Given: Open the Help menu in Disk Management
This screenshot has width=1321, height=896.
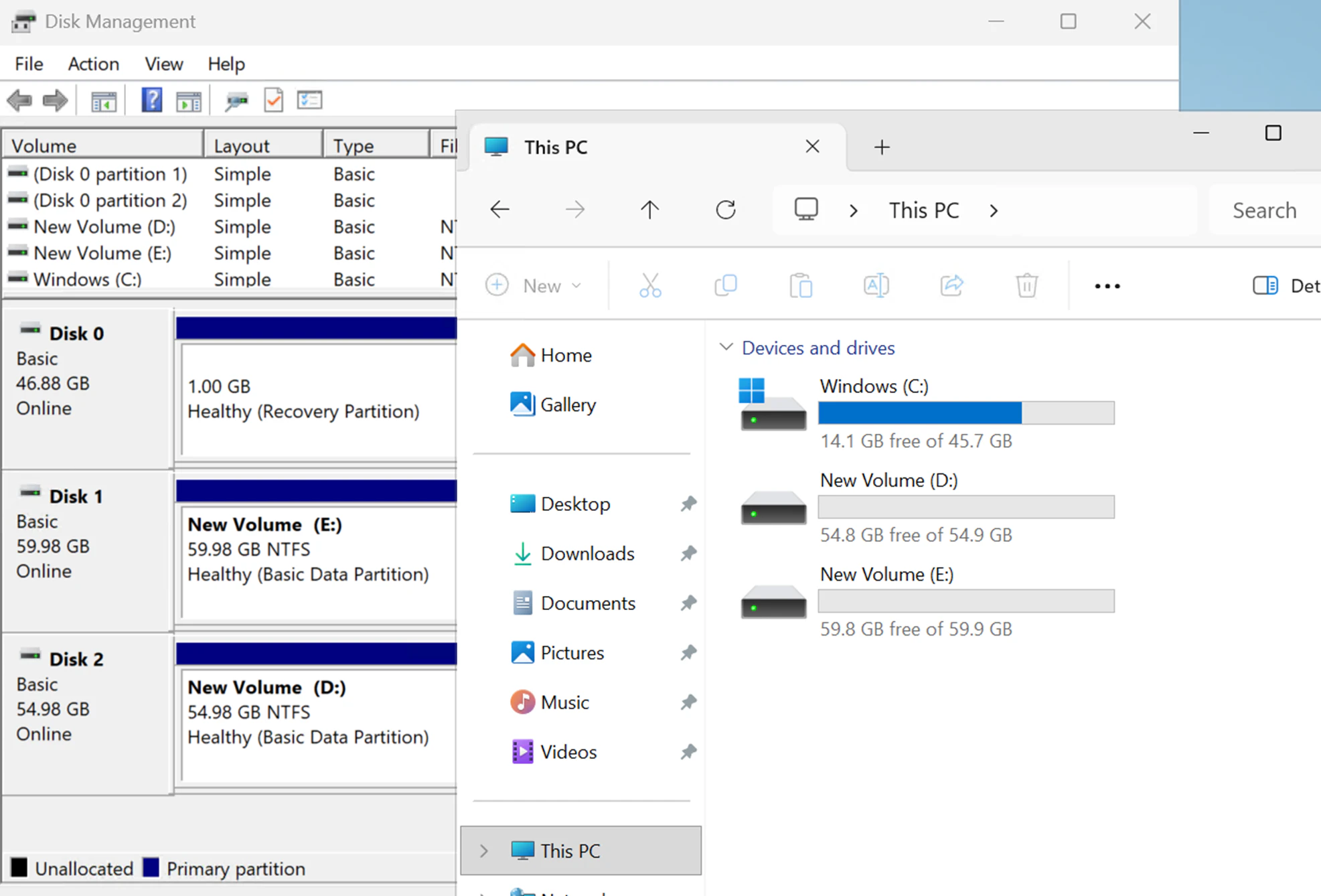Looking at the screenshot, I should [x=226, y=64].
